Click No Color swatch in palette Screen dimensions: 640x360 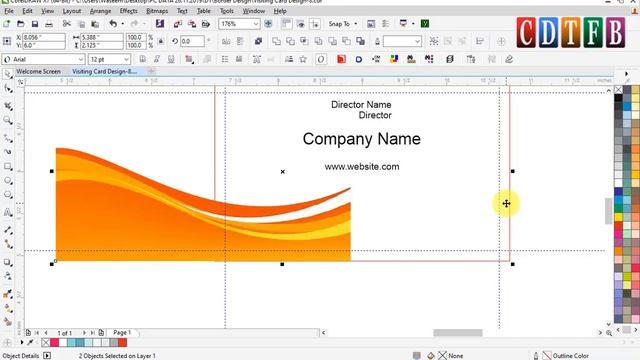(x=618, y=89)
